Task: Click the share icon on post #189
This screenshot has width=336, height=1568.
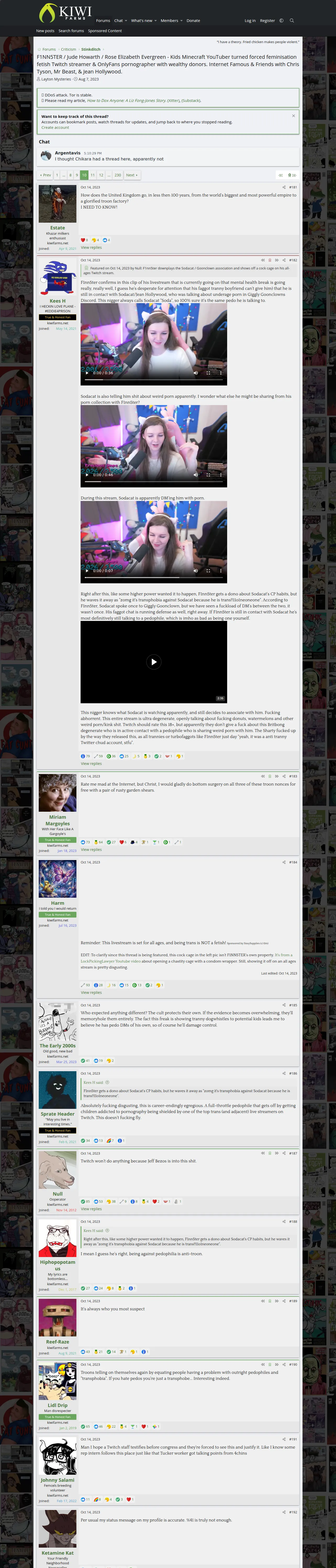Action: 284,1301
